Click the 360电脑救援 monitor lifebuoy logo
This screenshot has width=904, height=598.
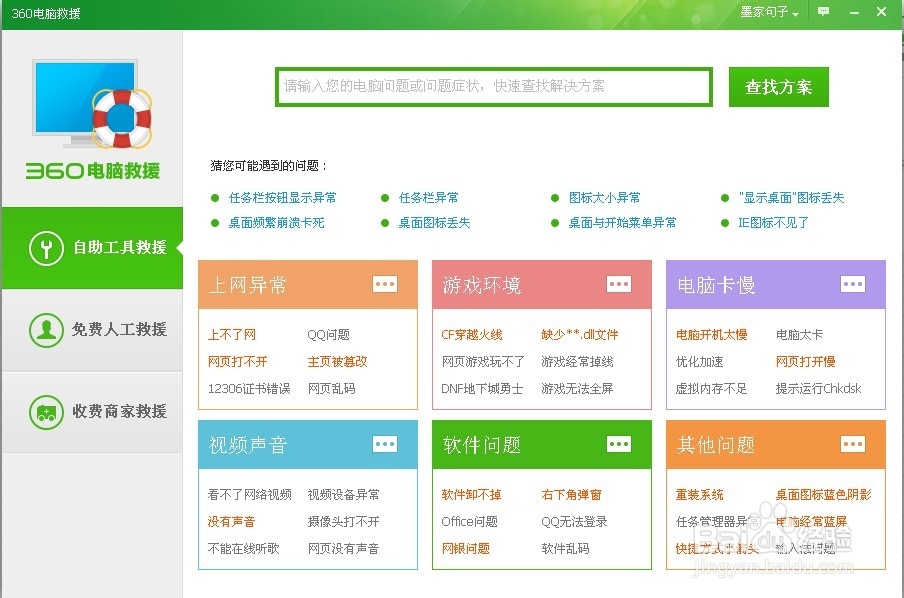click(92, 104)
